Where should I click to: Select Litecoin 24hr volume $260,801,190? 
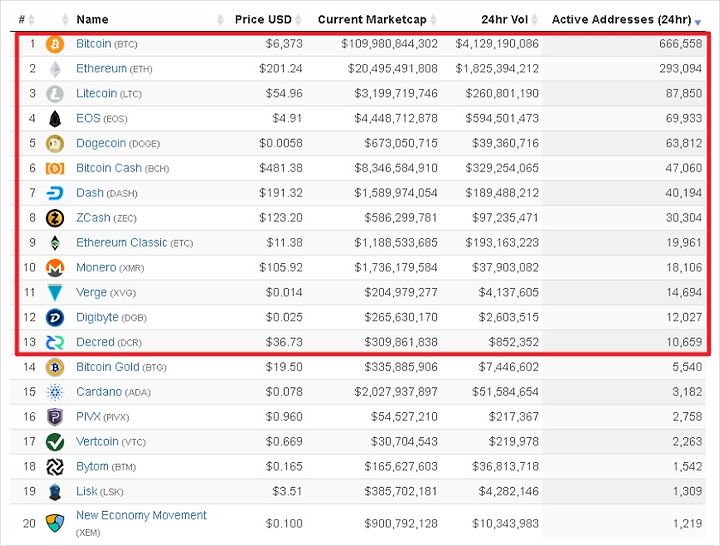pos(502,94)
